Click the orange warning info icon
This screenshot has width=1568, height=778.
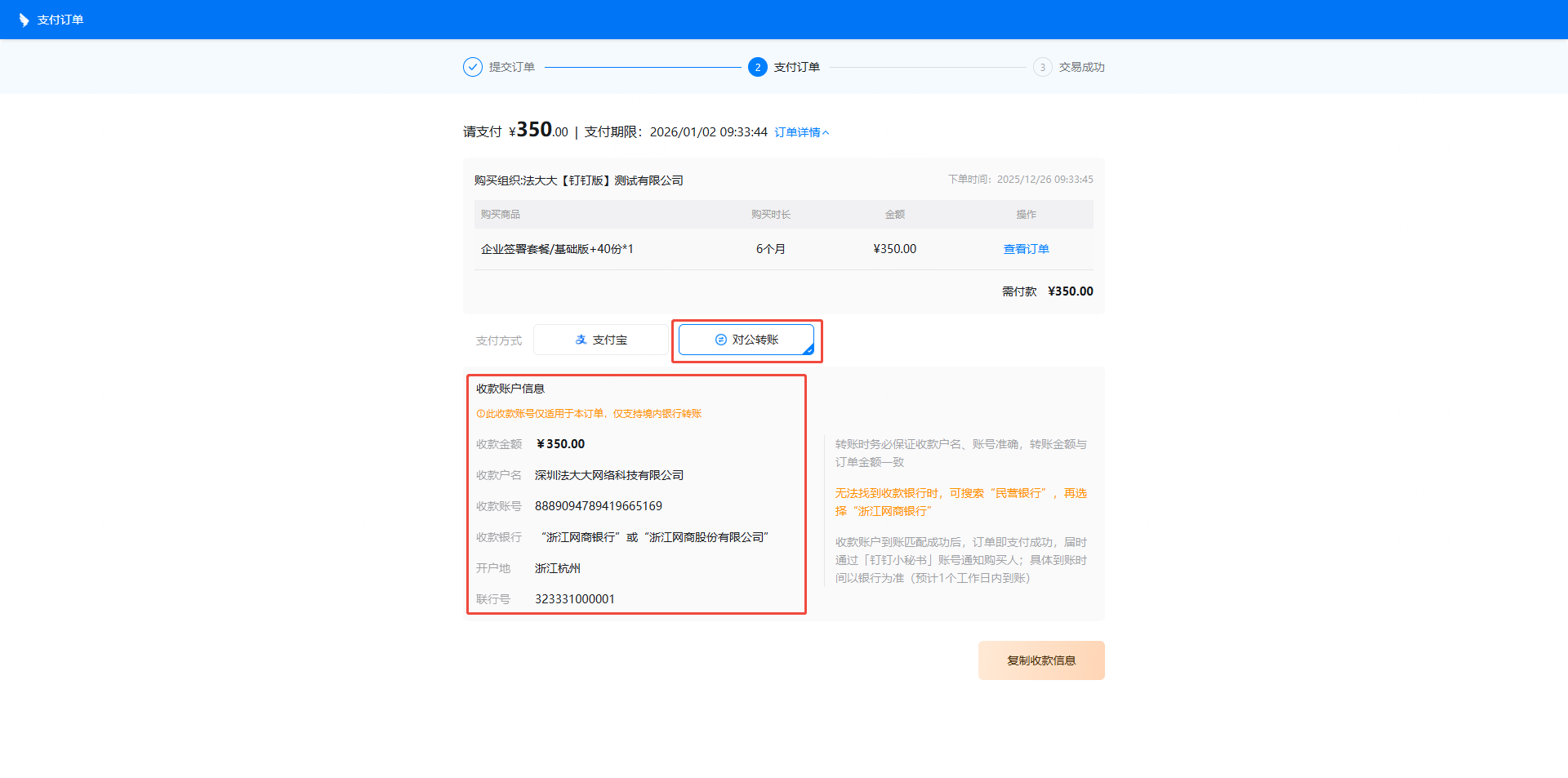coord(480,414)
